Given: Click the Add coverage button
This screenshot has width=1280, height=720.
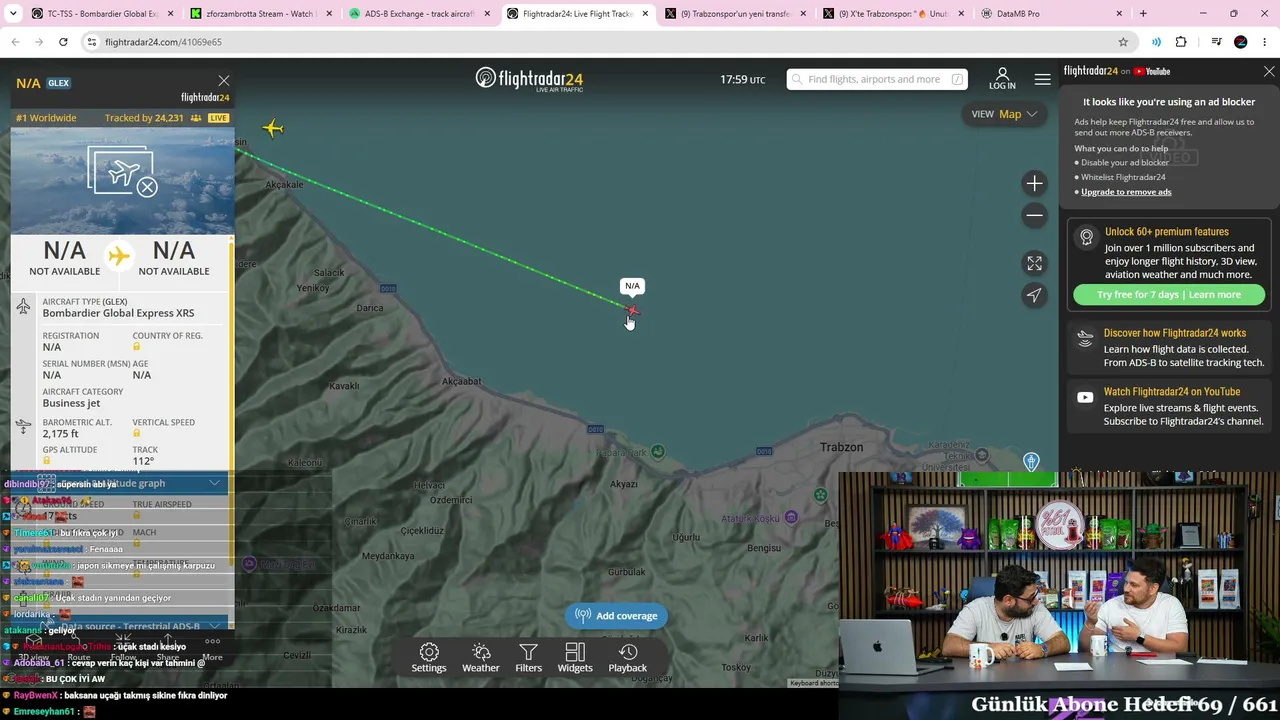Looking at the screenshot, I should pos(617,616).
